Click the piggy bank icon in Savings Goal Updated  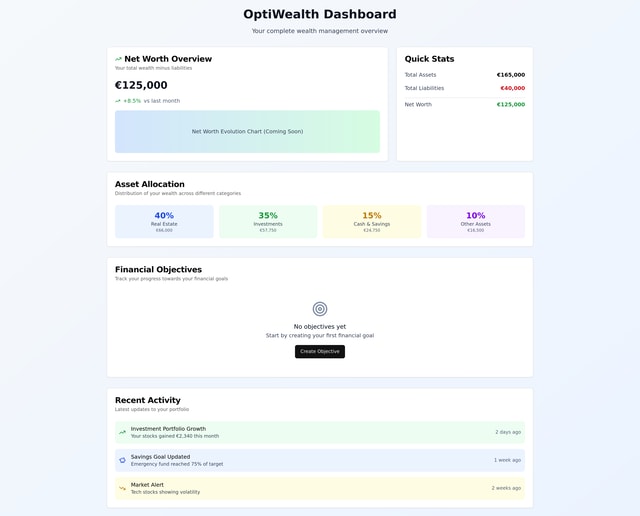122,460
